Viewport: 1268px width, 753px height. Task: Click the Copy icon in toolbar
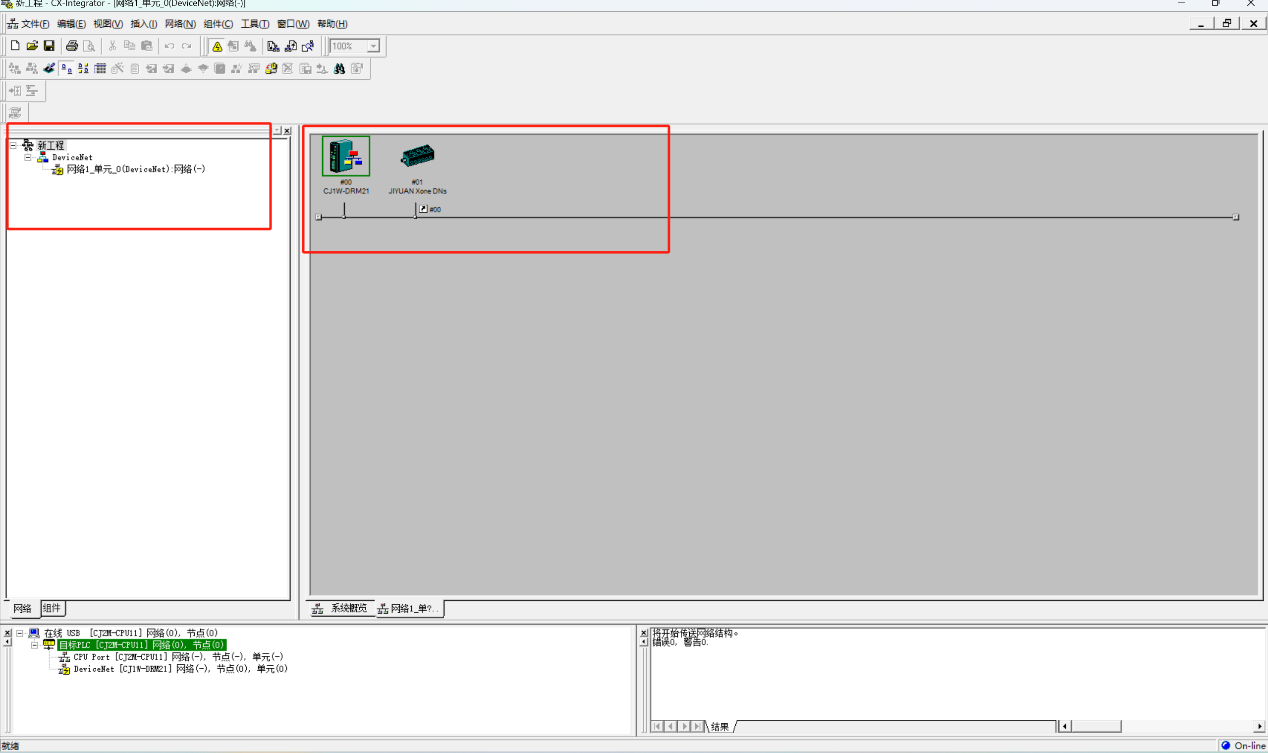(130, 46)
